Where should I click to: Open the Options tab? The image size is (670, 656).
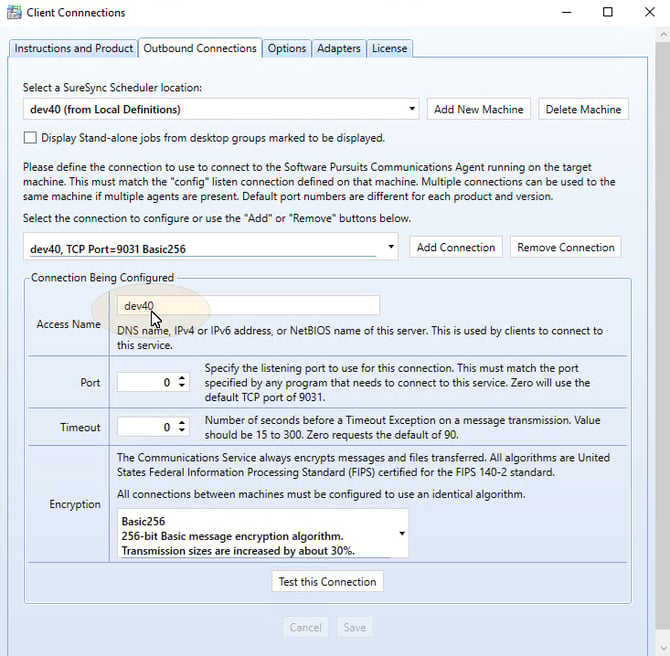click(x=287, y=48)
